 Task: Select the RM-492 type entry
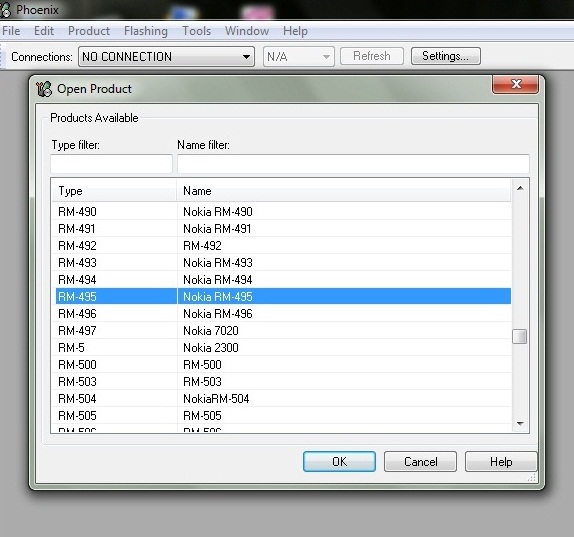pyautogui.click(x=77, y=246)
